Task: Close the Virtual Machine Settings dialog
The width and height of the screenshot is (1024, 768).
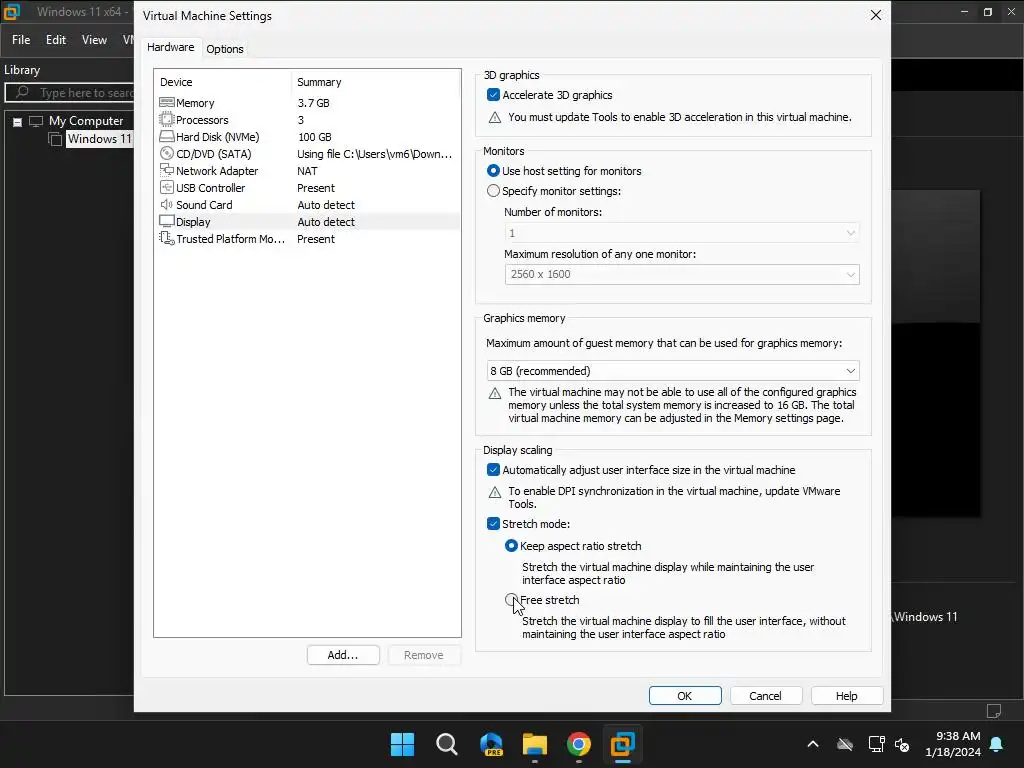Action: click(x=876, y=15)
